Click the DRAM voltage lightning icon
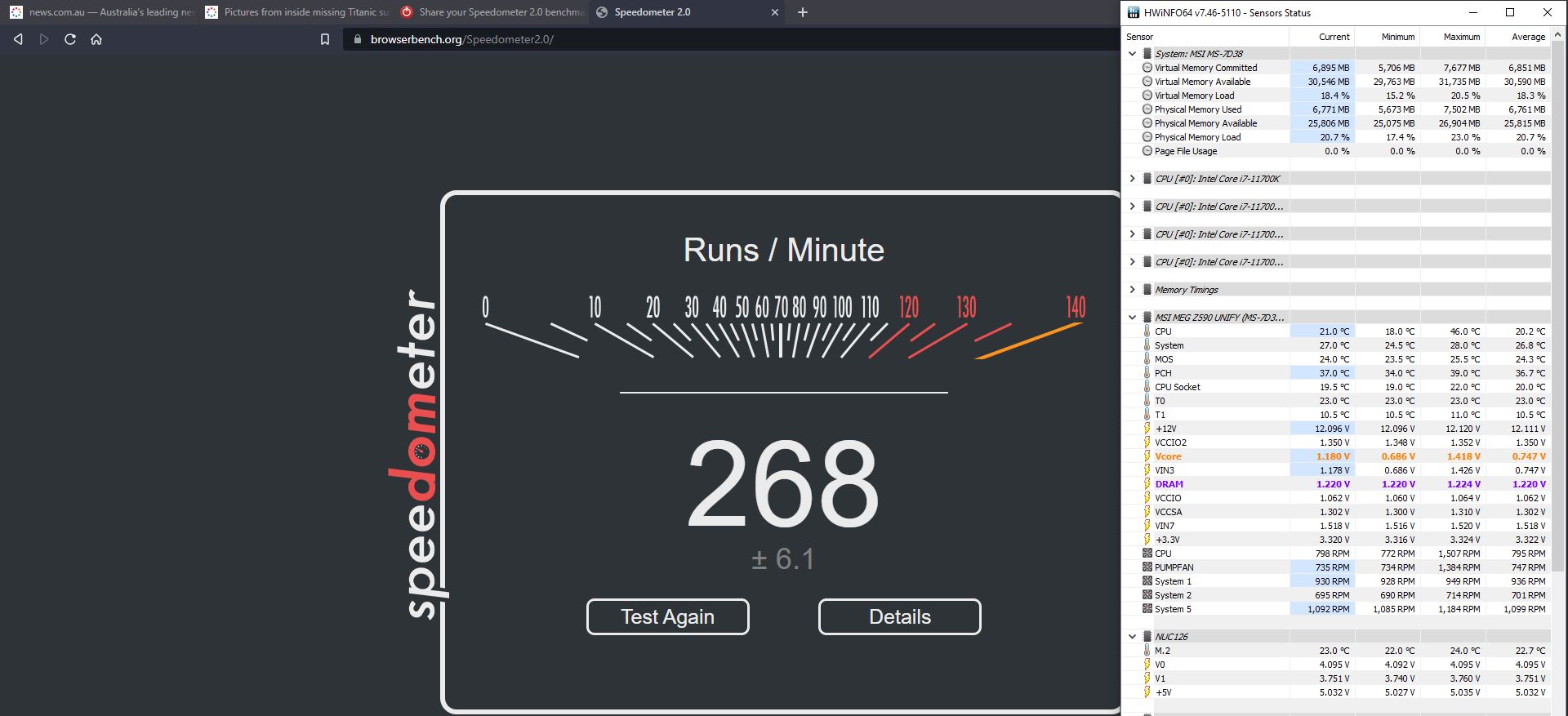 (x=1147, y=484)
